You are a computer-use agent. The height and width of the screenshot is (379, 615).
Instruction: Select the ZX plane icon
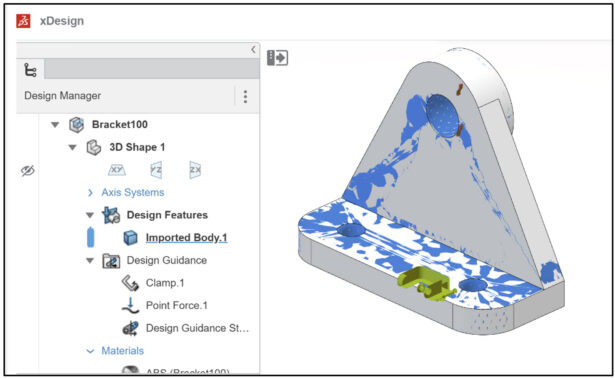coord(195,170)
